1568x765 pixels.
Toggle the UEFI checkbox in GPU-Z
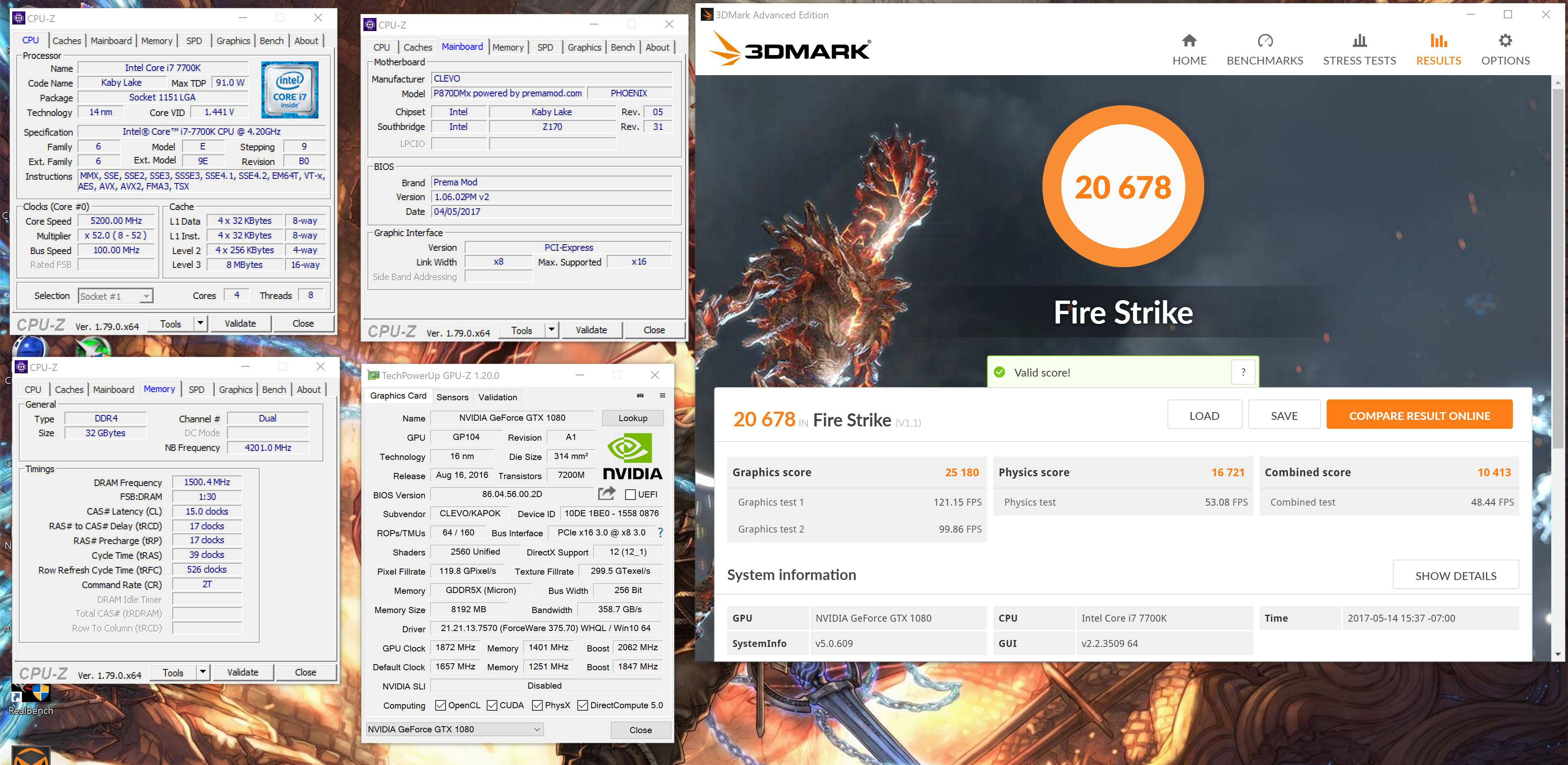(630, 495)
